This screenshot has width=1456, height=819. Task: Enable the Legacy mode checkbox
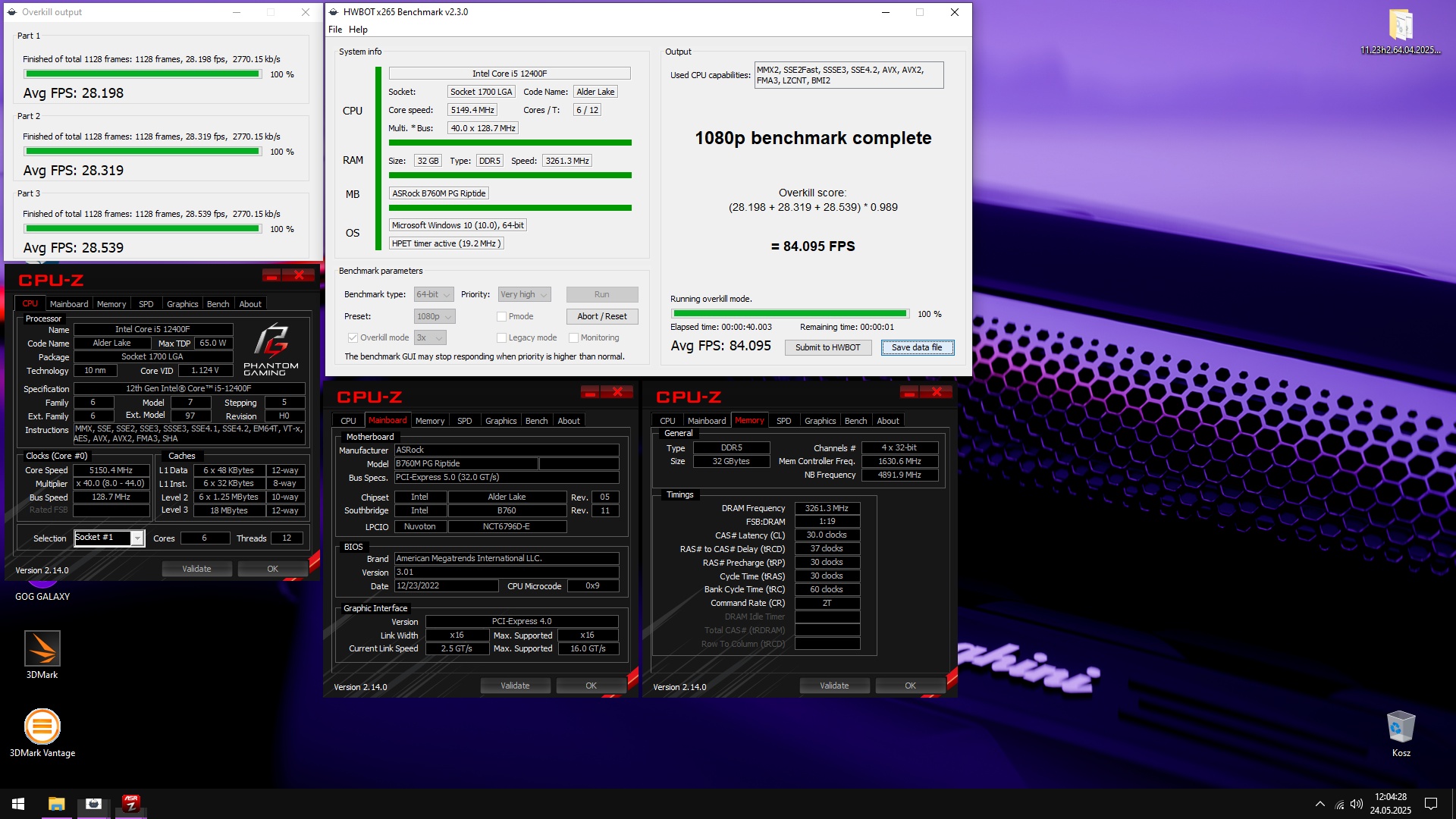pos(501,337)
